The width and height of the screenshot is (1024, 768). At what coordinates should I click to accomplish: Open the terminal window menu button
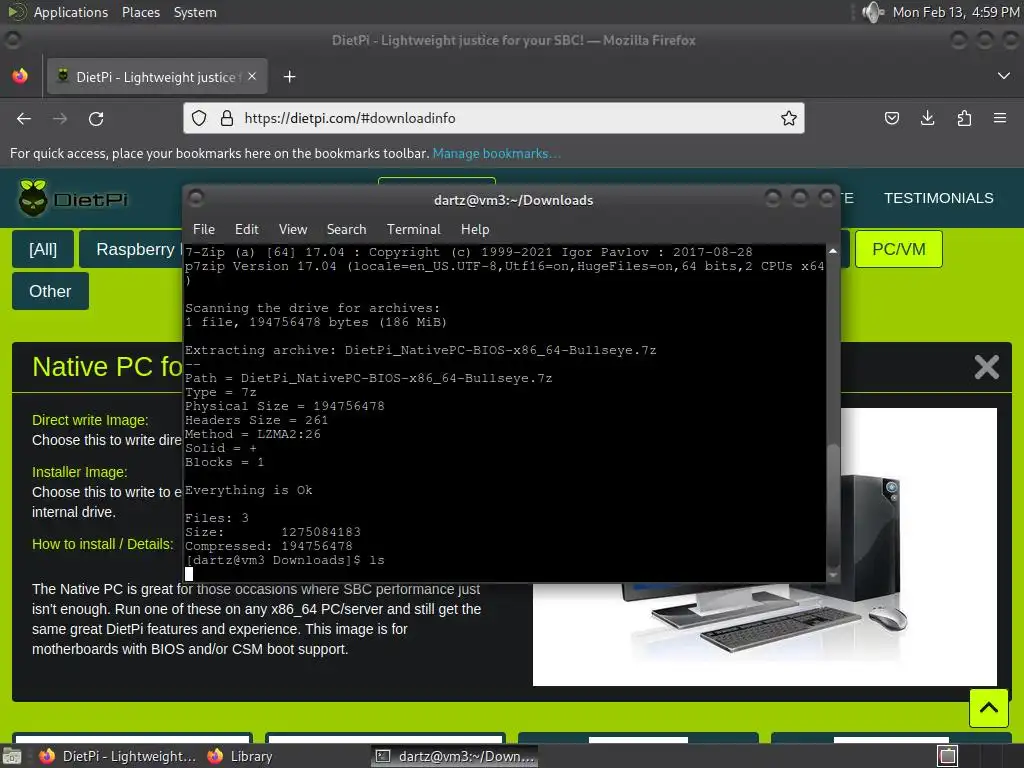click(x=196, y=198)
